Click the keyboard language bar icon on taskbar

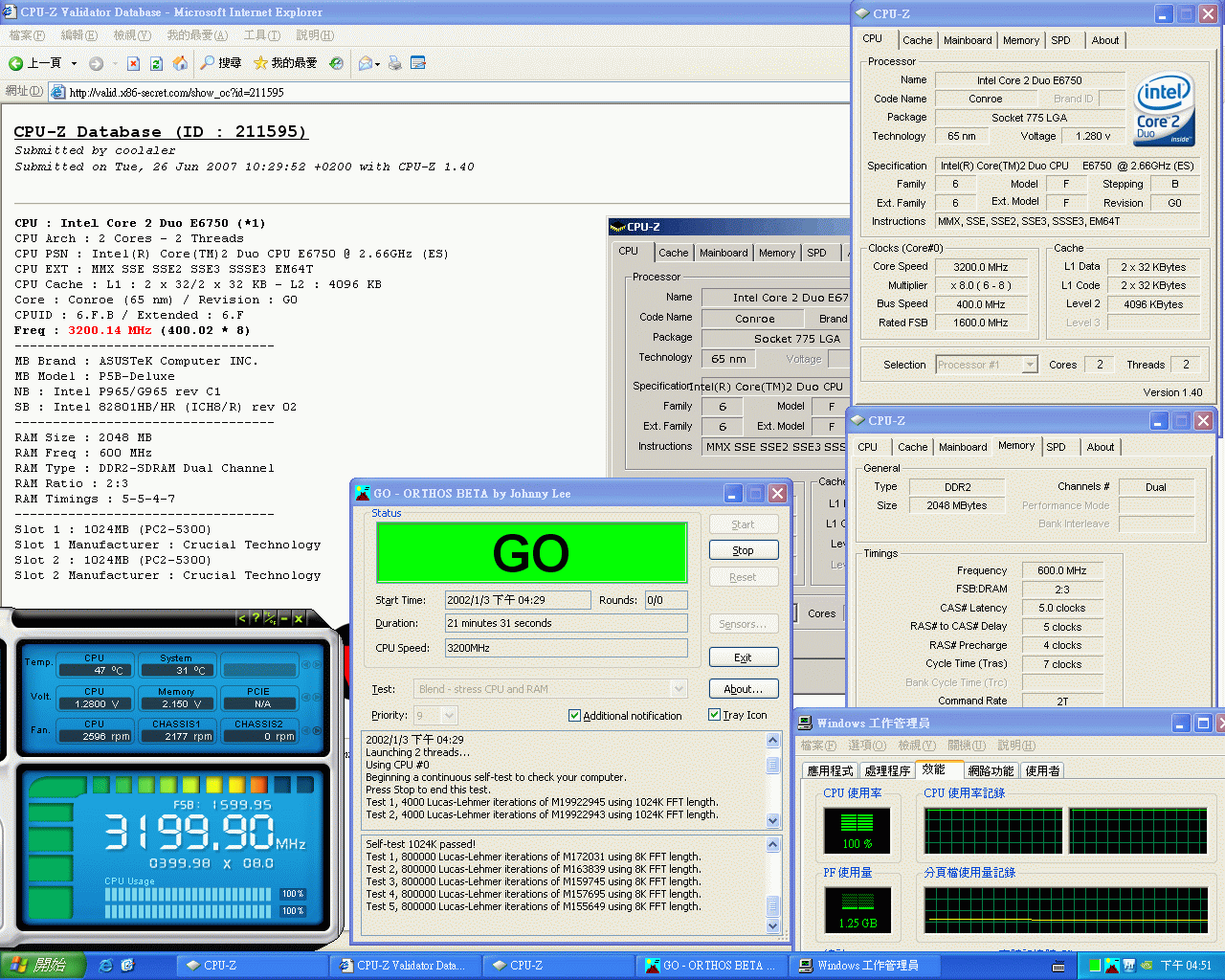[x=1058, y=967]
